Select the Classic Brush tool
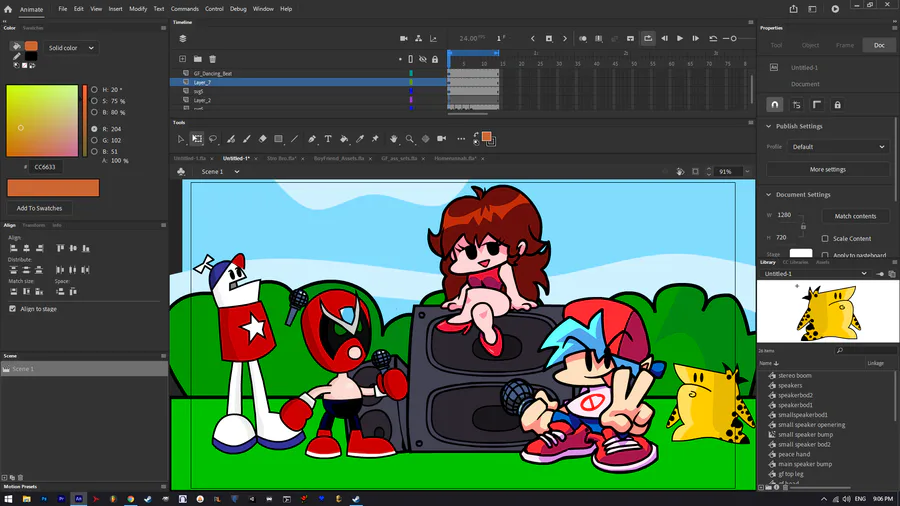The image size is (900, 506). [247, 139]
